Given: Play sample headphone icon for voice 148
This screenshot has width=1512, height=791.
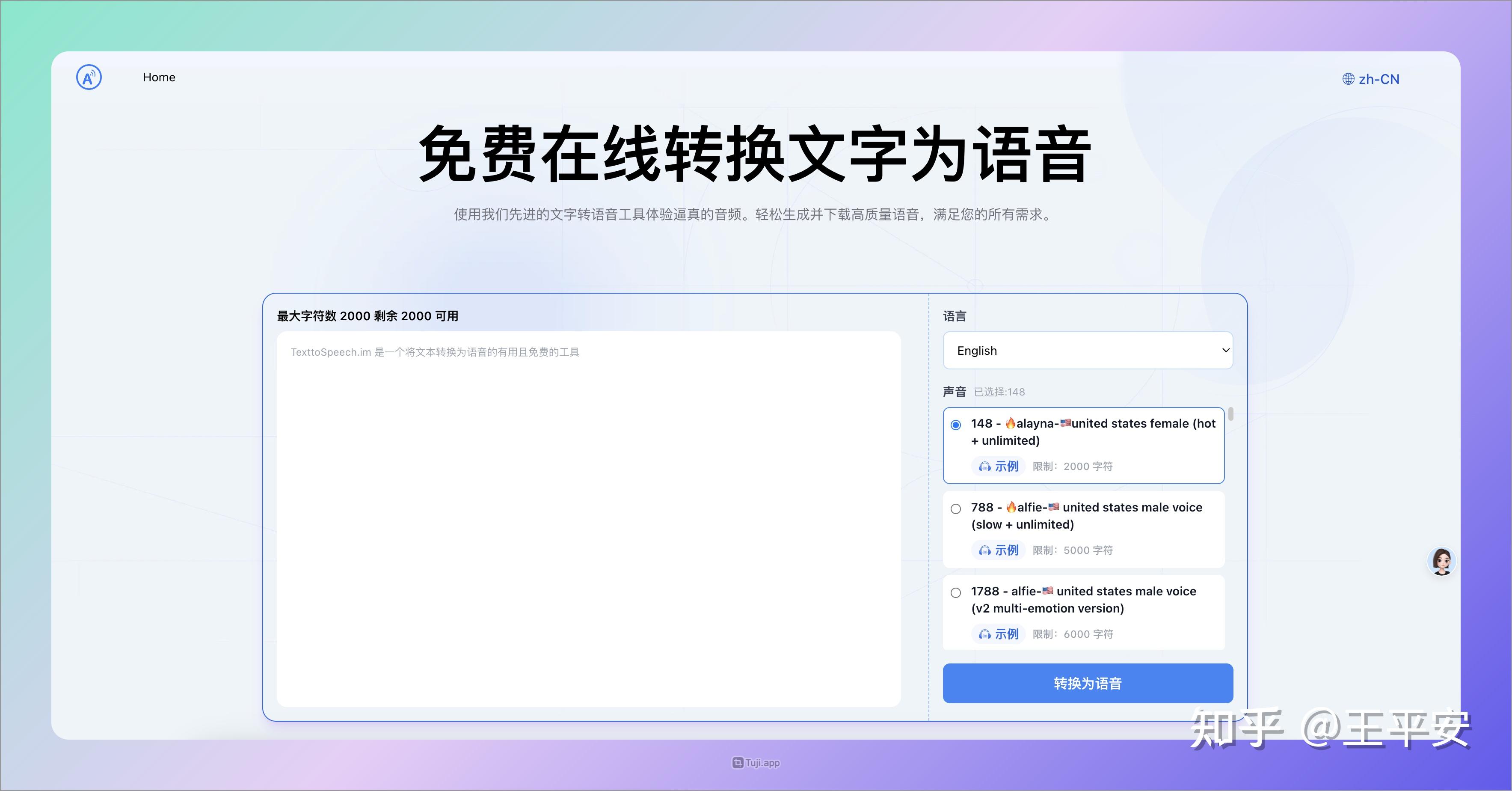Looking at the screenshot, I should 984,467.
